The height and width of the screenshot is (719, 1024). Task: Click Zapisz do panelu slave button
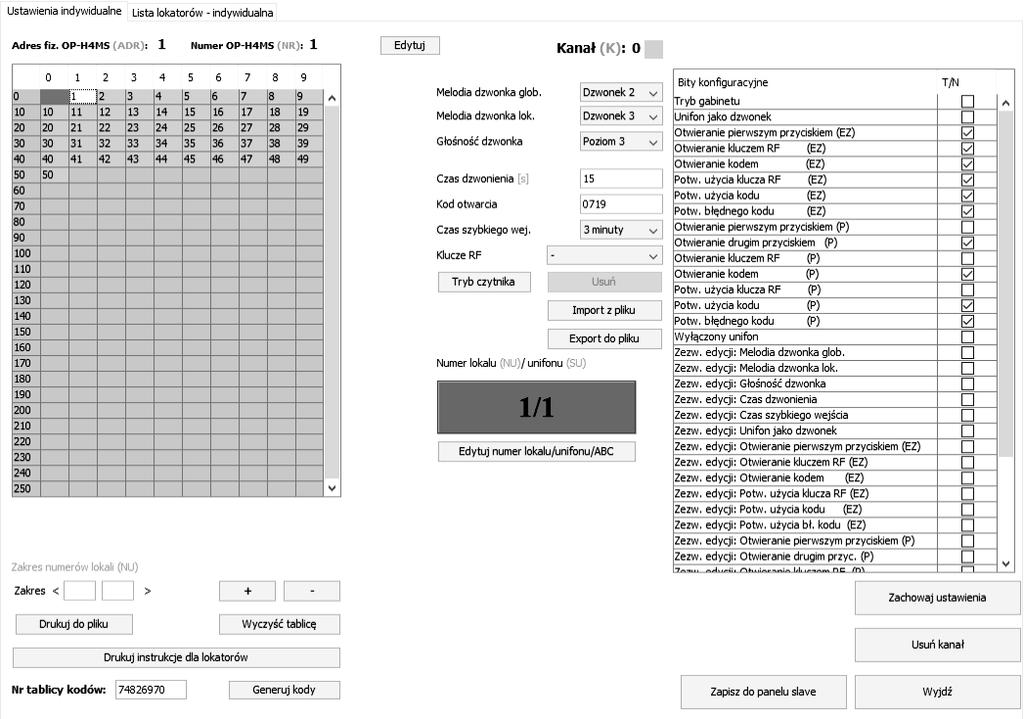(x=763, y=692)
